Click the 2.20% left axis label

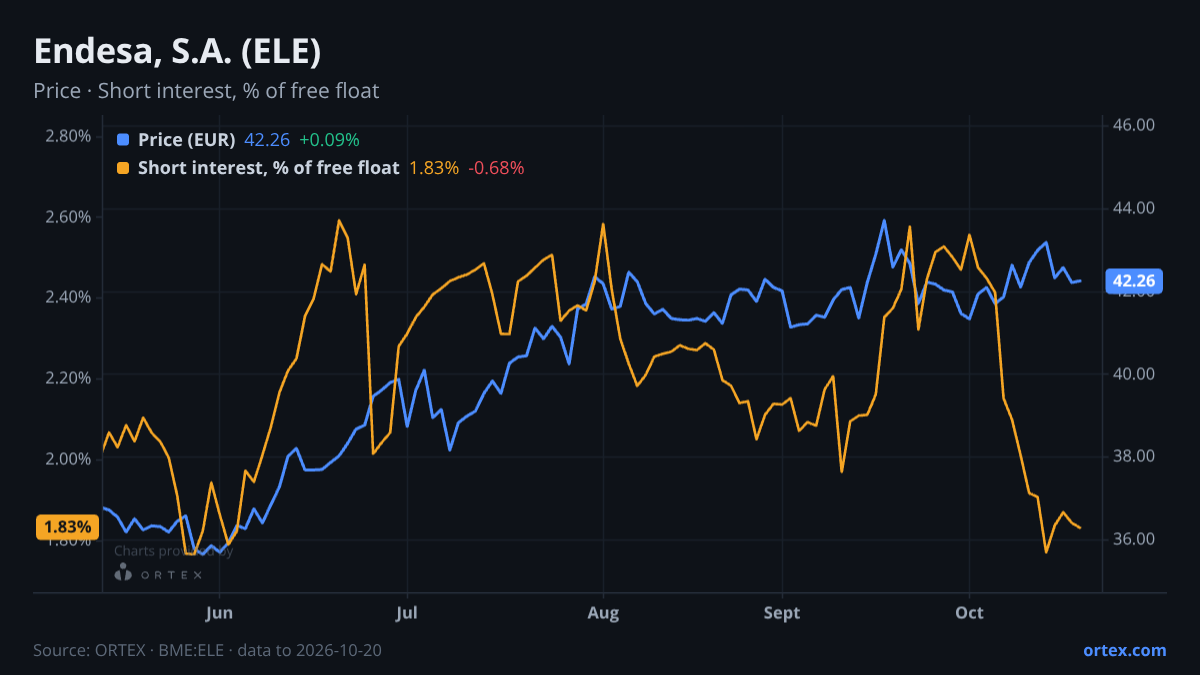point(68,378)
